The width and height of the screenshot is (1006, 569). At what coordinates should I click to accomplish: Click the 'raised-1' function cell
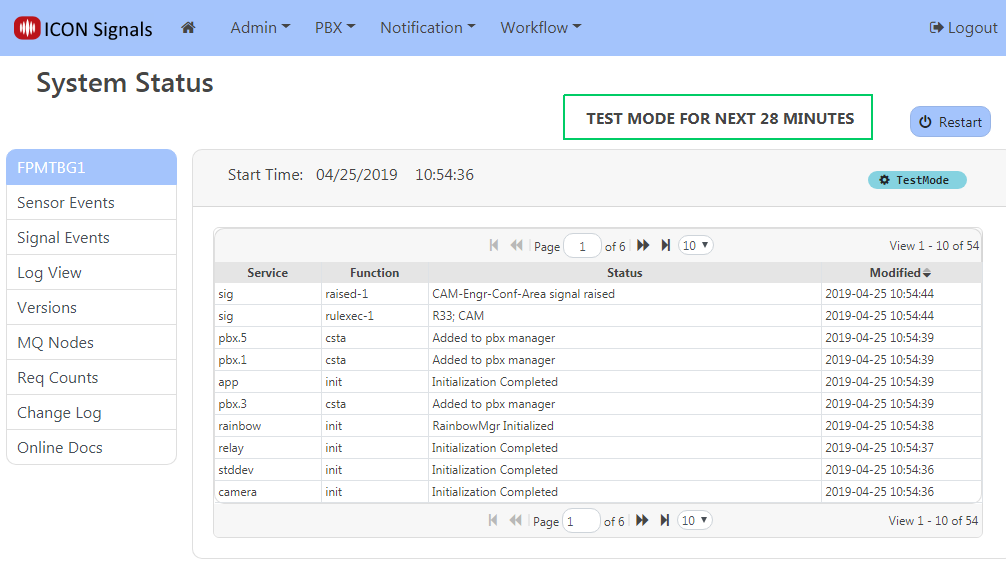click(375, 294)
